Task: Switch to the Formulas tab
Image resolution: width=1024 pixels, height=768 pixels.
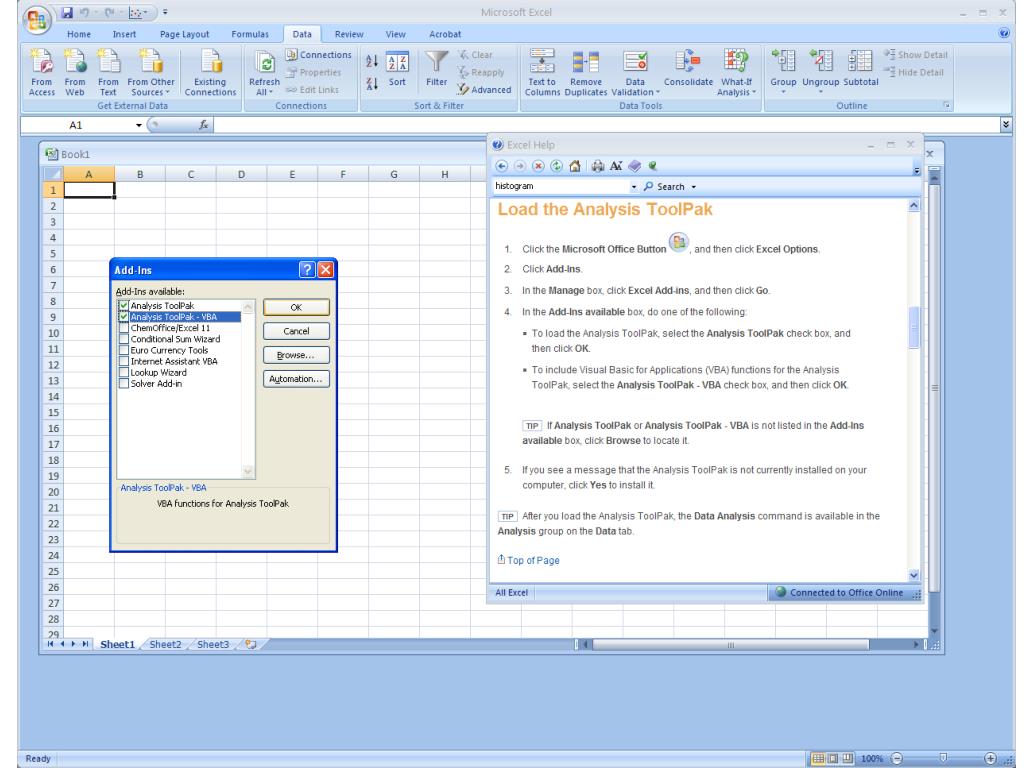Action: (x=249, y=34)
